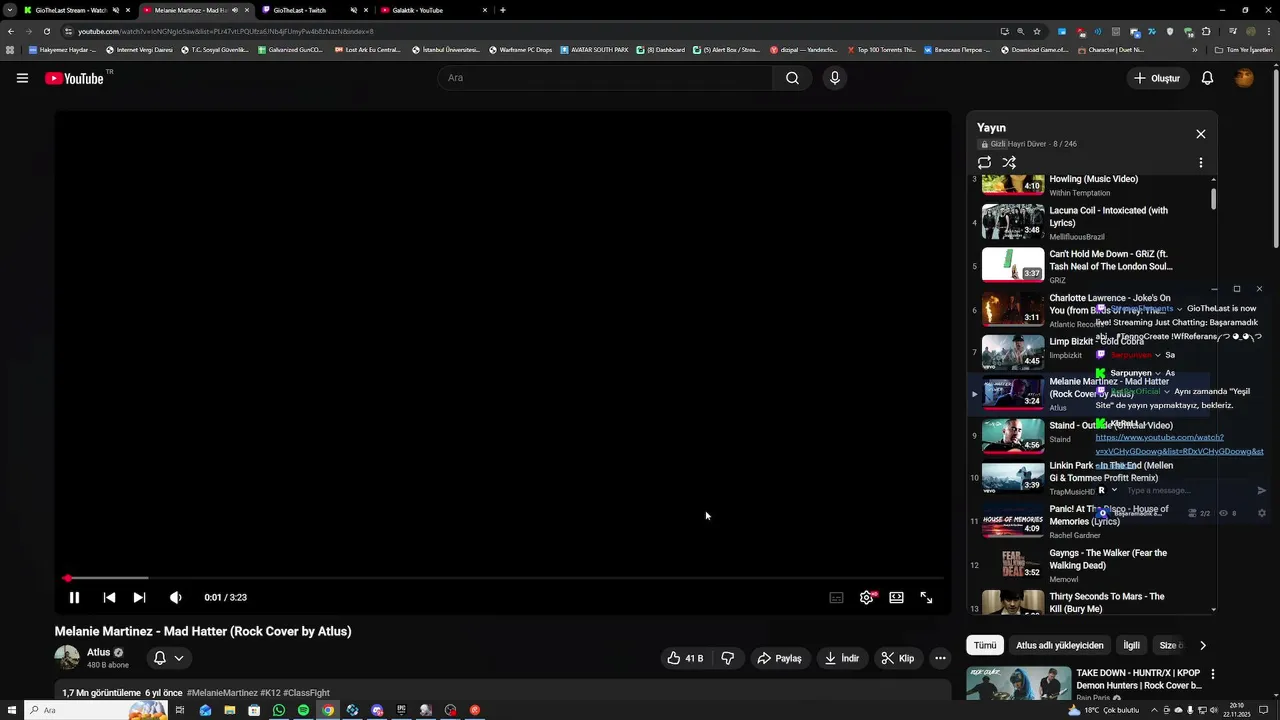Skip to the previous video
This screenshot has width=1280, height=720.
point(109,597)
